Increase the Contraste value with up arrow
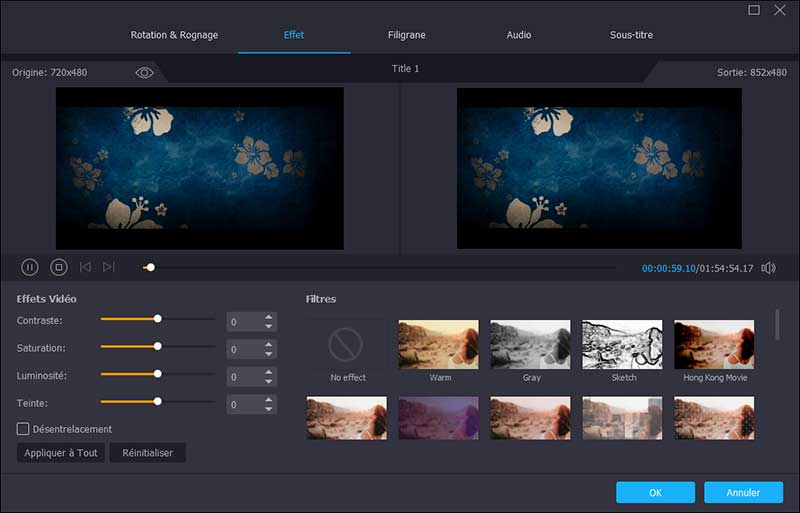800x513 pixels. pyautogui.click(x=268, y=317)
